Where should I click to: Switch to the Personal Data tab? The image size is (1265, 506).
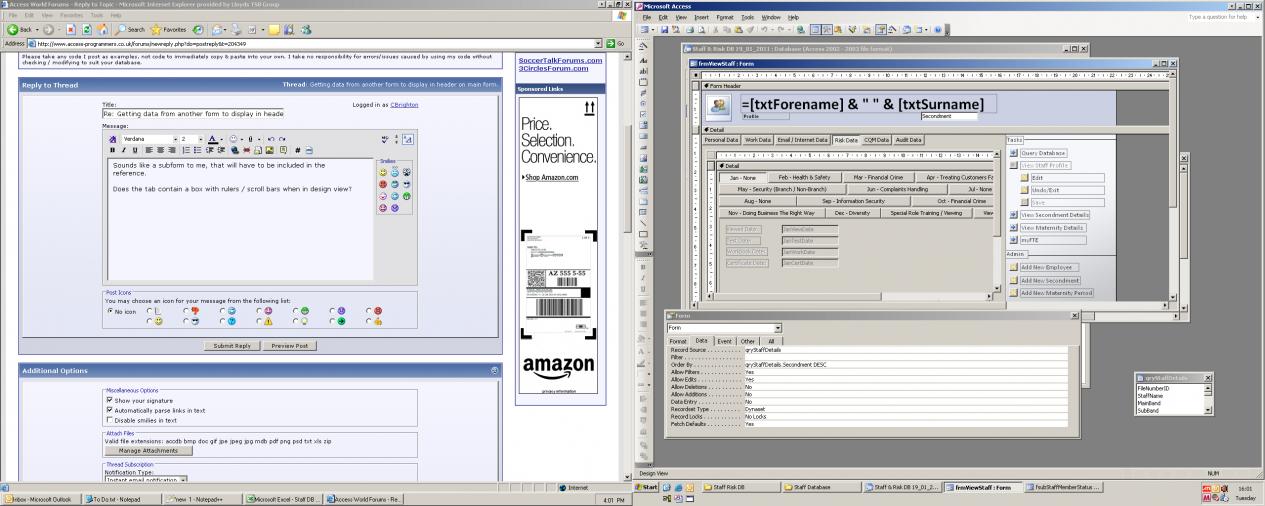pyautogui.click(x=721, y=140)
